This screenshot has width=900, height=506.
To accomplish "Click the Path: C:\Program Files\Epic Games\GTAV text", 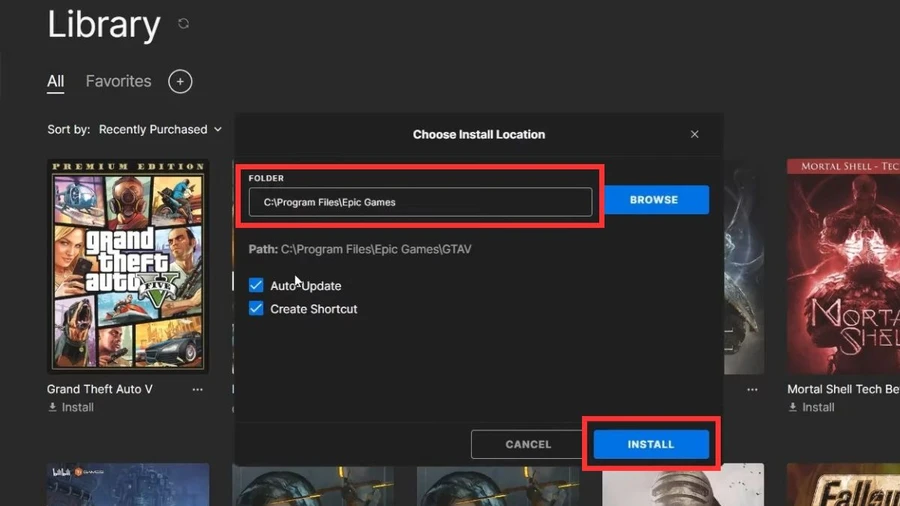I will tap(360, 249).
